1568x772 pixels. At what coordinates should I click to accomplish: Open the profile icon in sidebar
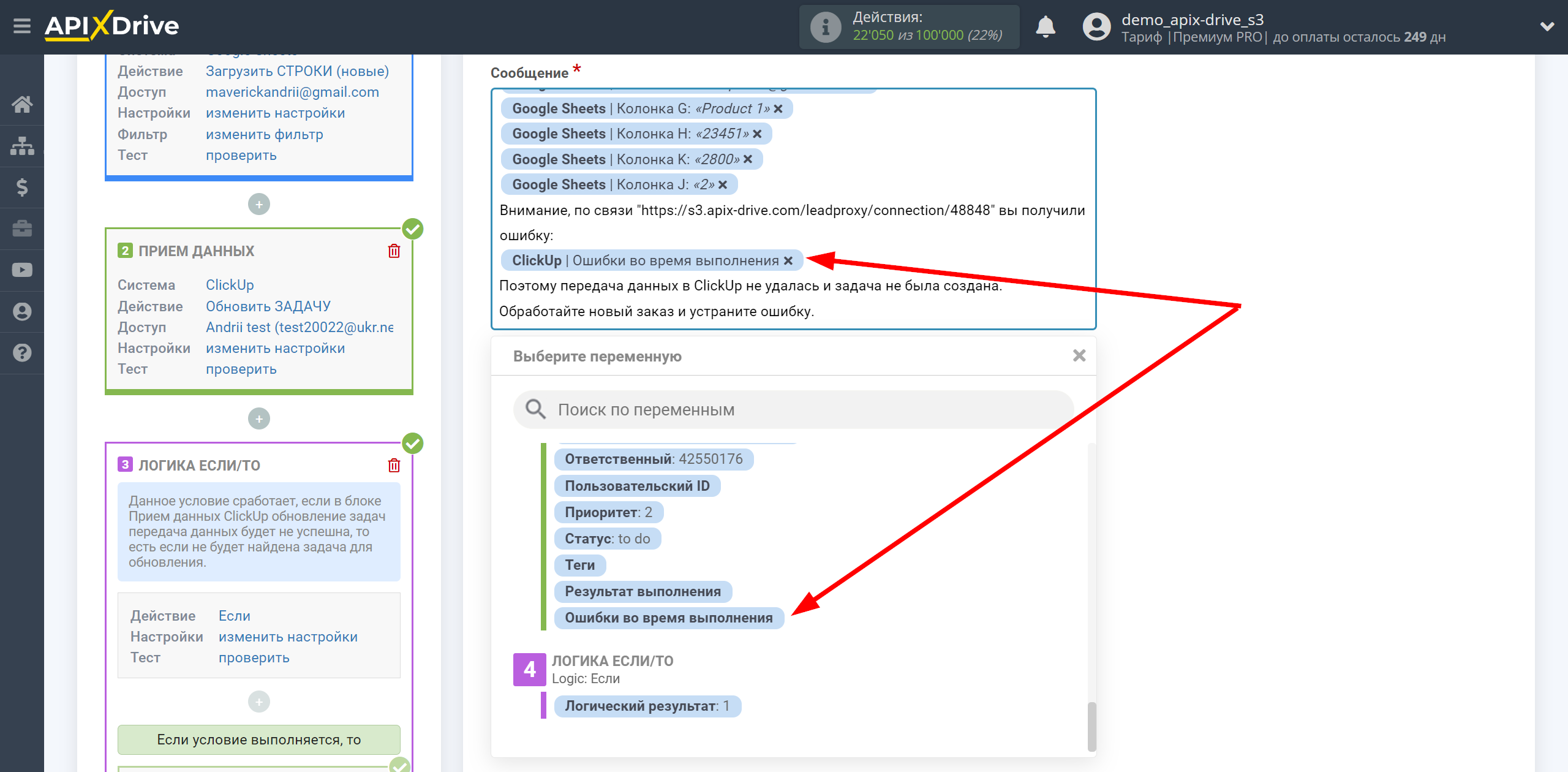[x=22, y=311]
